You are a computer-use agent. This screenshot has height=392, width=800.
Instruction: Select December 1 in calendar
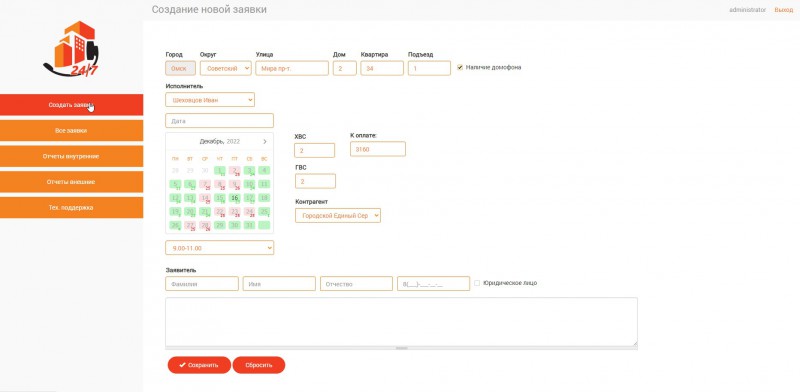click(x=220, y=170)
